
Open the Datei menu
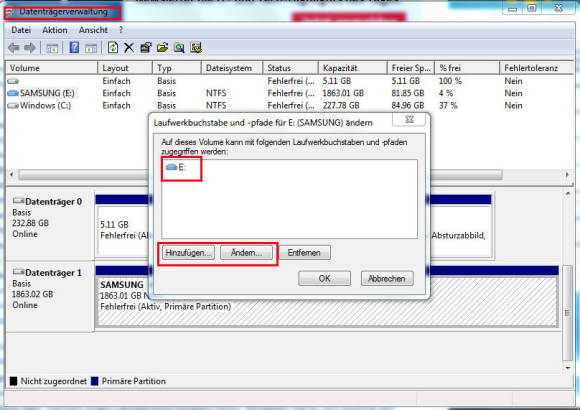[21, 30]
